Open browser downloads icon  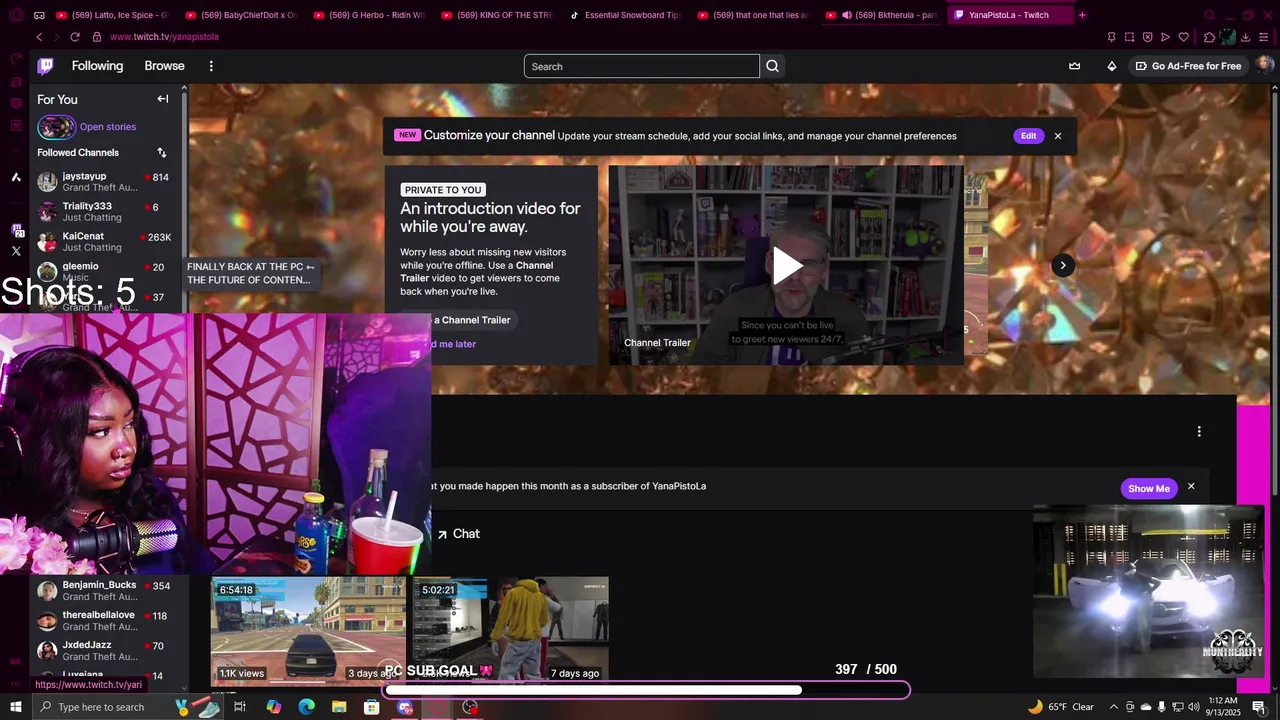pyautogui.click(x=1246, y=37)
